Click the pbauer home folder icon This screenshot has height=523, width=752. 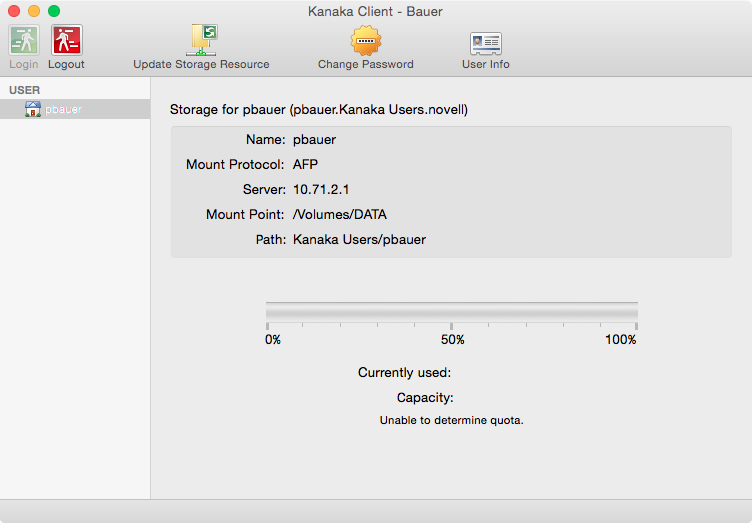tap(33, 109)
